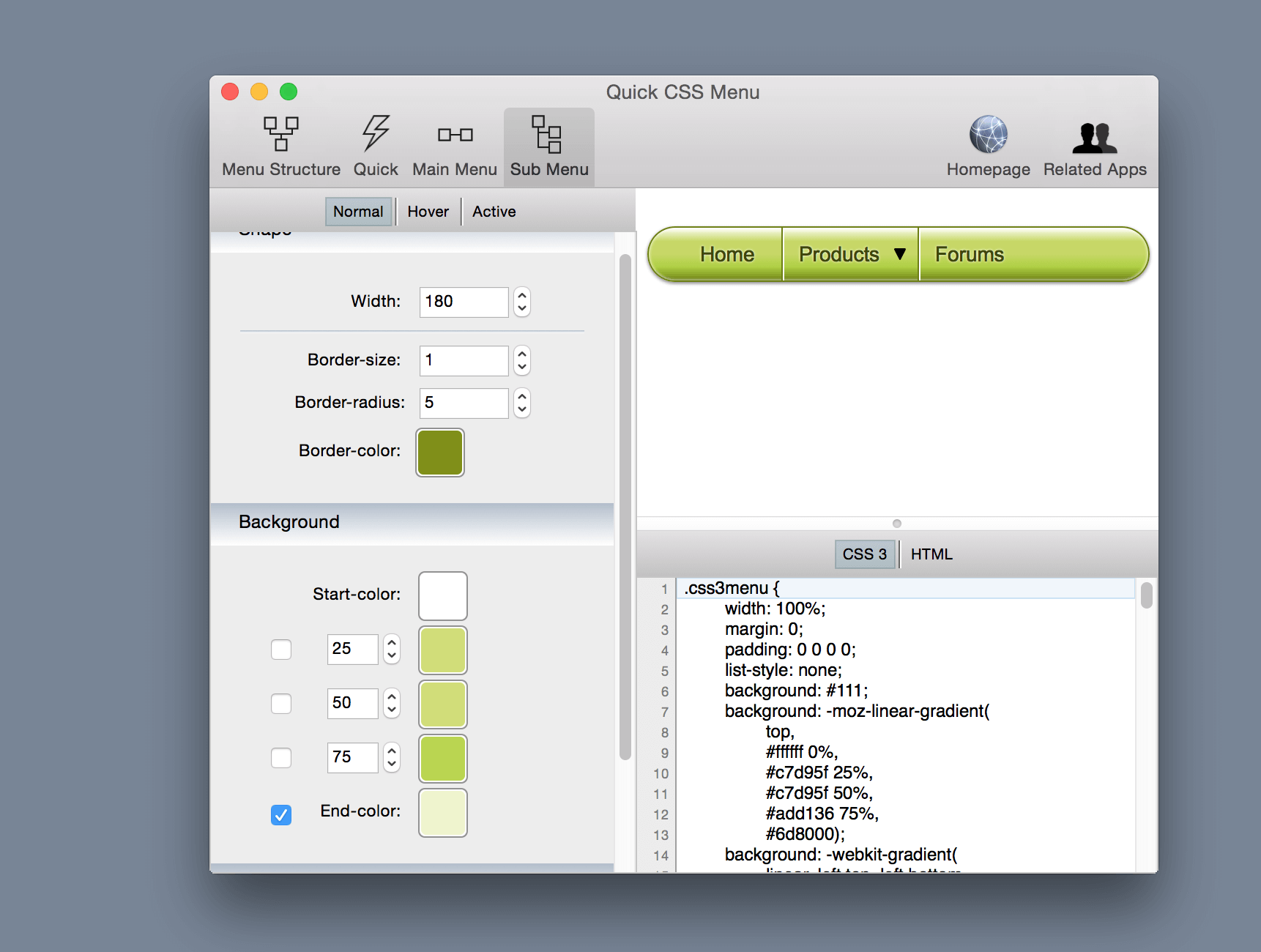The width and height of the screenshot is (1261, 952).
Task: Minimize the Quick CSS Menu window
Action: tap(259, 92)
